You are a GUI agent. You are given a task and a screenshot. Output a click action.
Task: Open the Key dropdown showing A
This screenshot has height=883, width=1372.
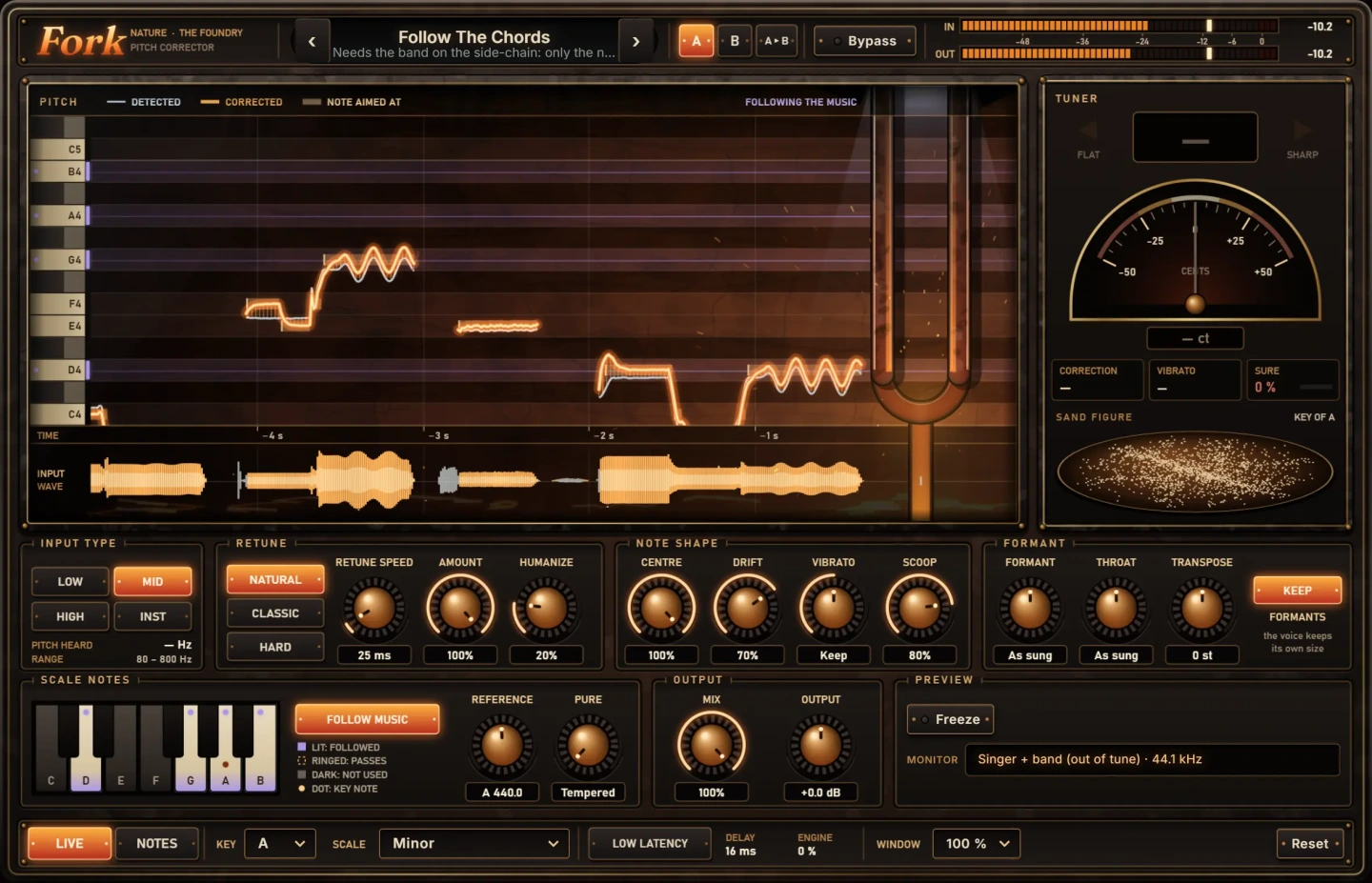pos(280,843)
